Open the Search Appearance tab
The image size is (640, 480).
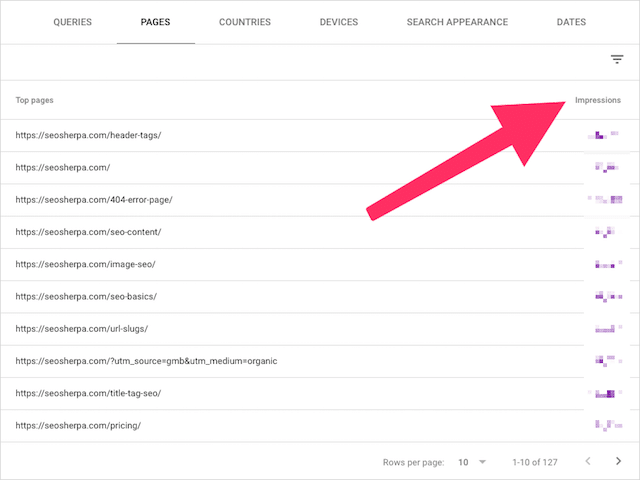coord(457,22)
